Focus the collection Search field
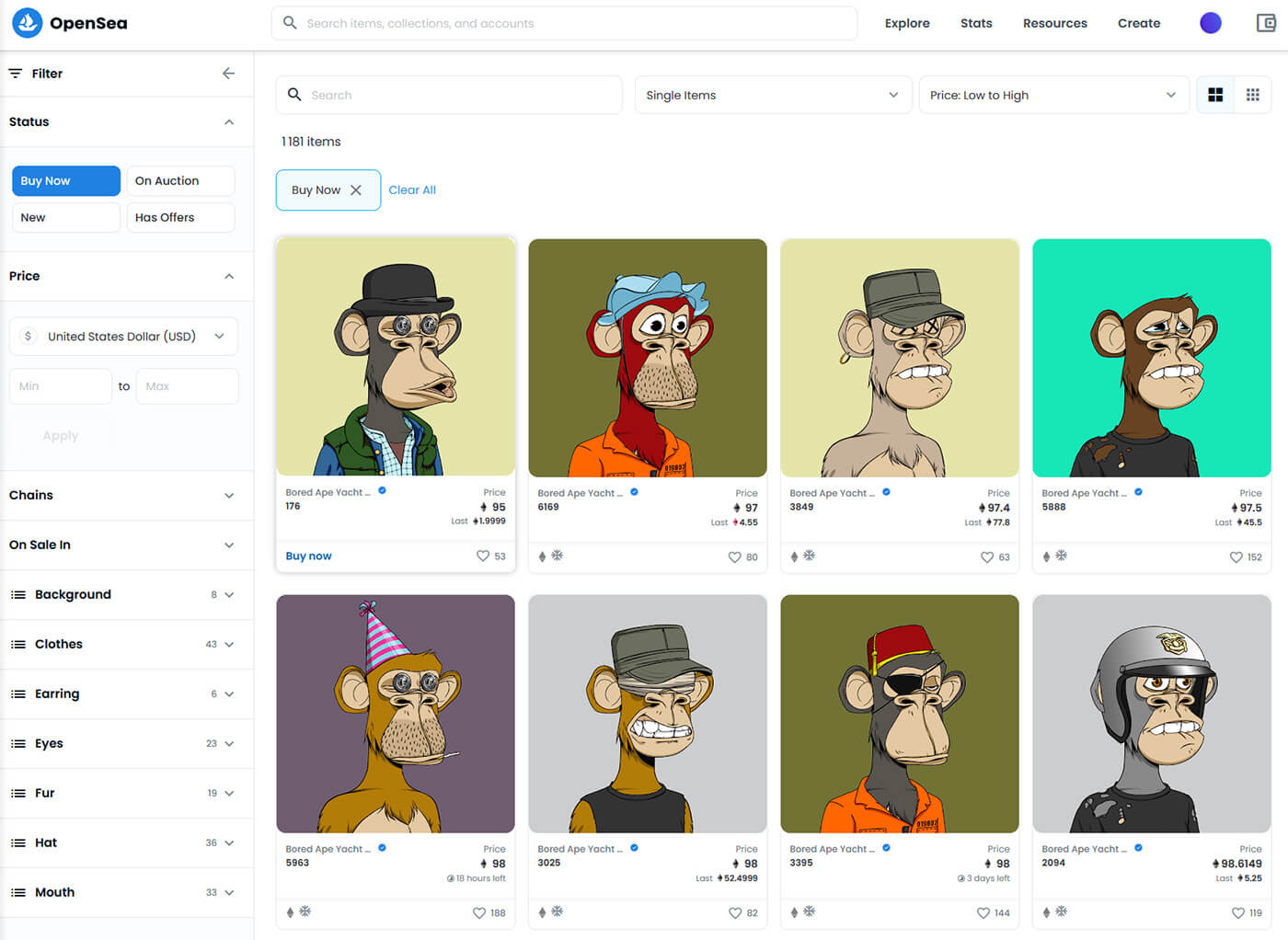 click(x=449, y=95)
